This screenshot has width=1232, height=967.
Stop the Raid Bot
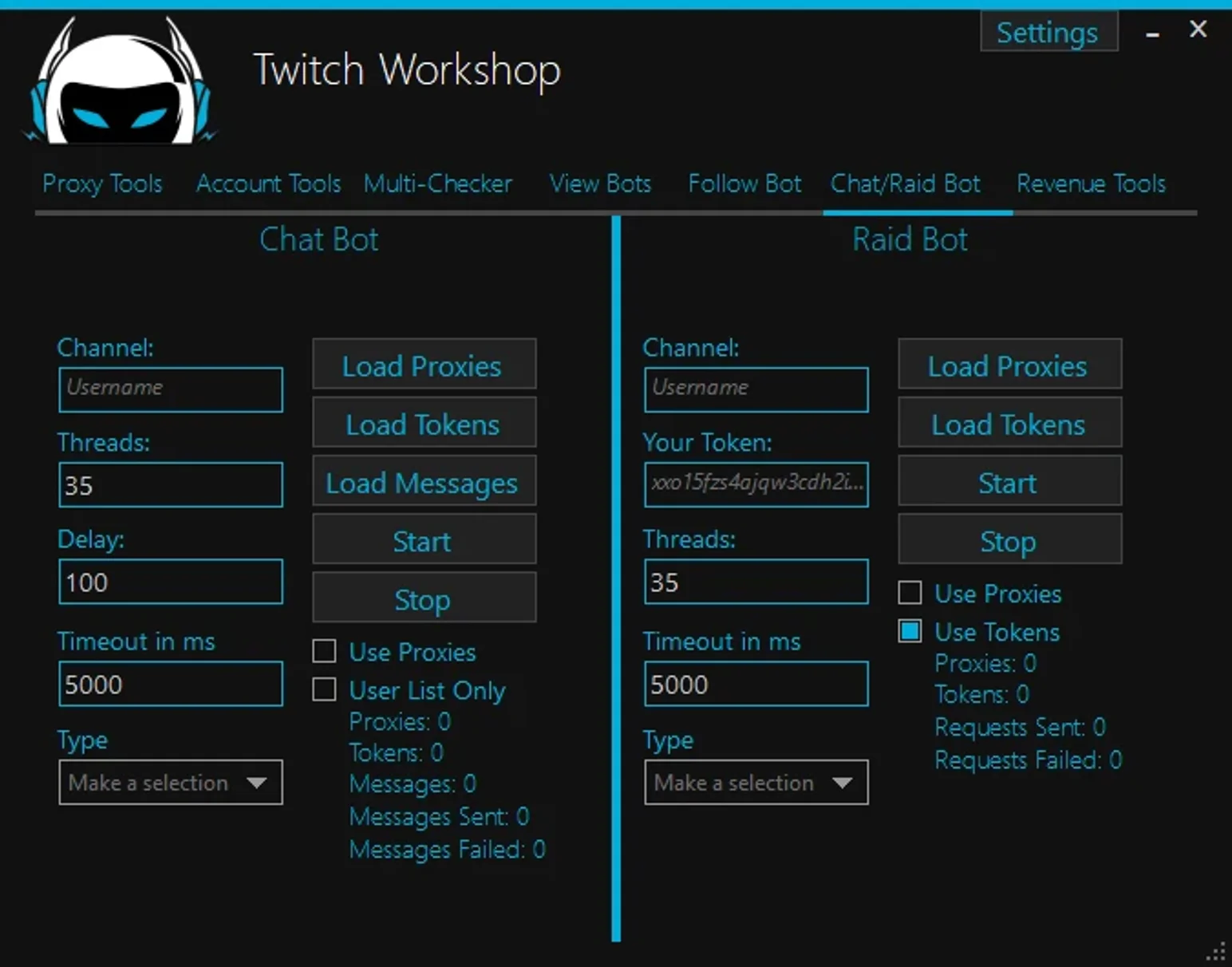coord(1009,539)
